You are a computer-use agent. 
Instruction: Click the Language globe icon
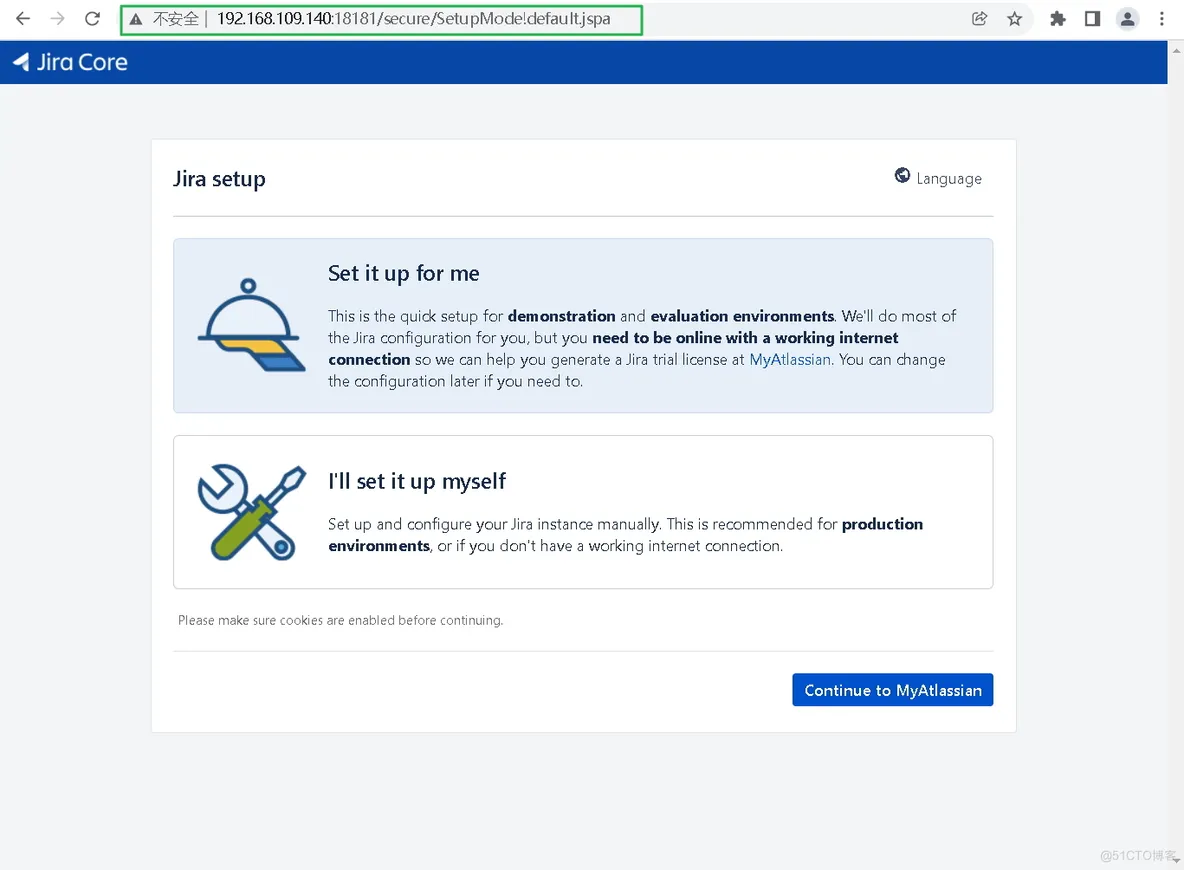pyautogui.click(x=902, y=176)
